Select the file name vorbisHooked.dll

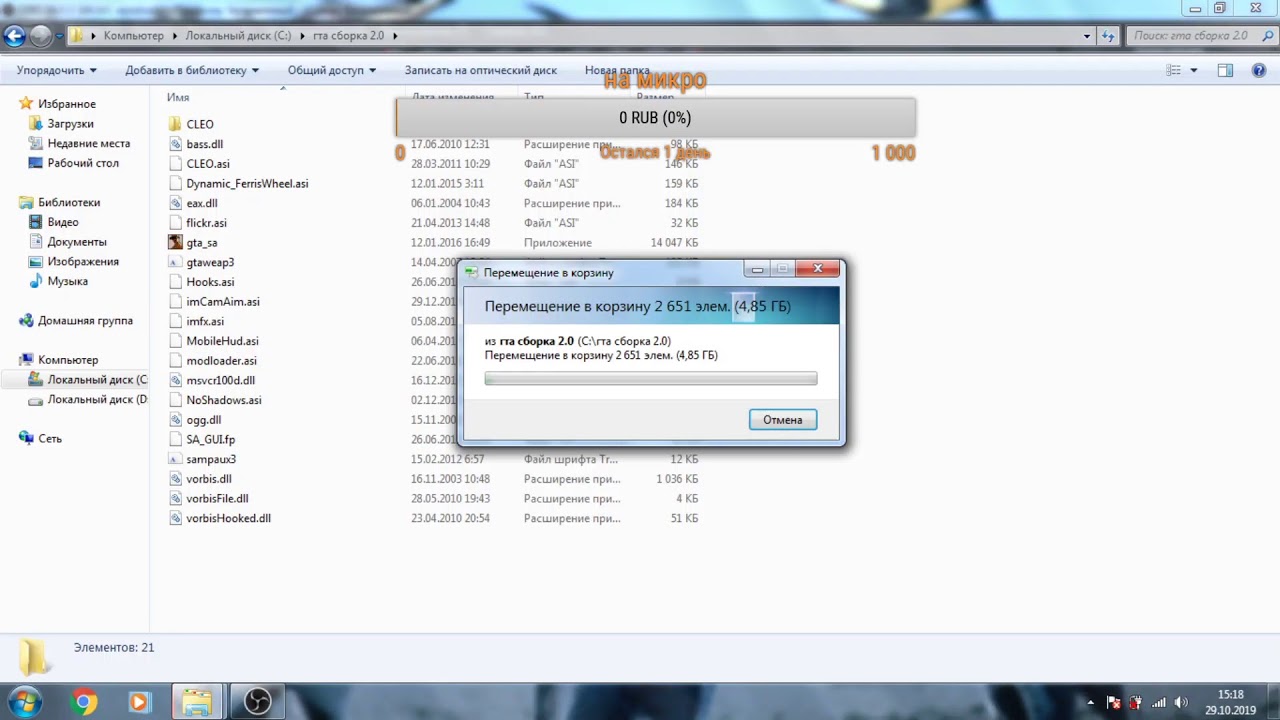(228, 518)
